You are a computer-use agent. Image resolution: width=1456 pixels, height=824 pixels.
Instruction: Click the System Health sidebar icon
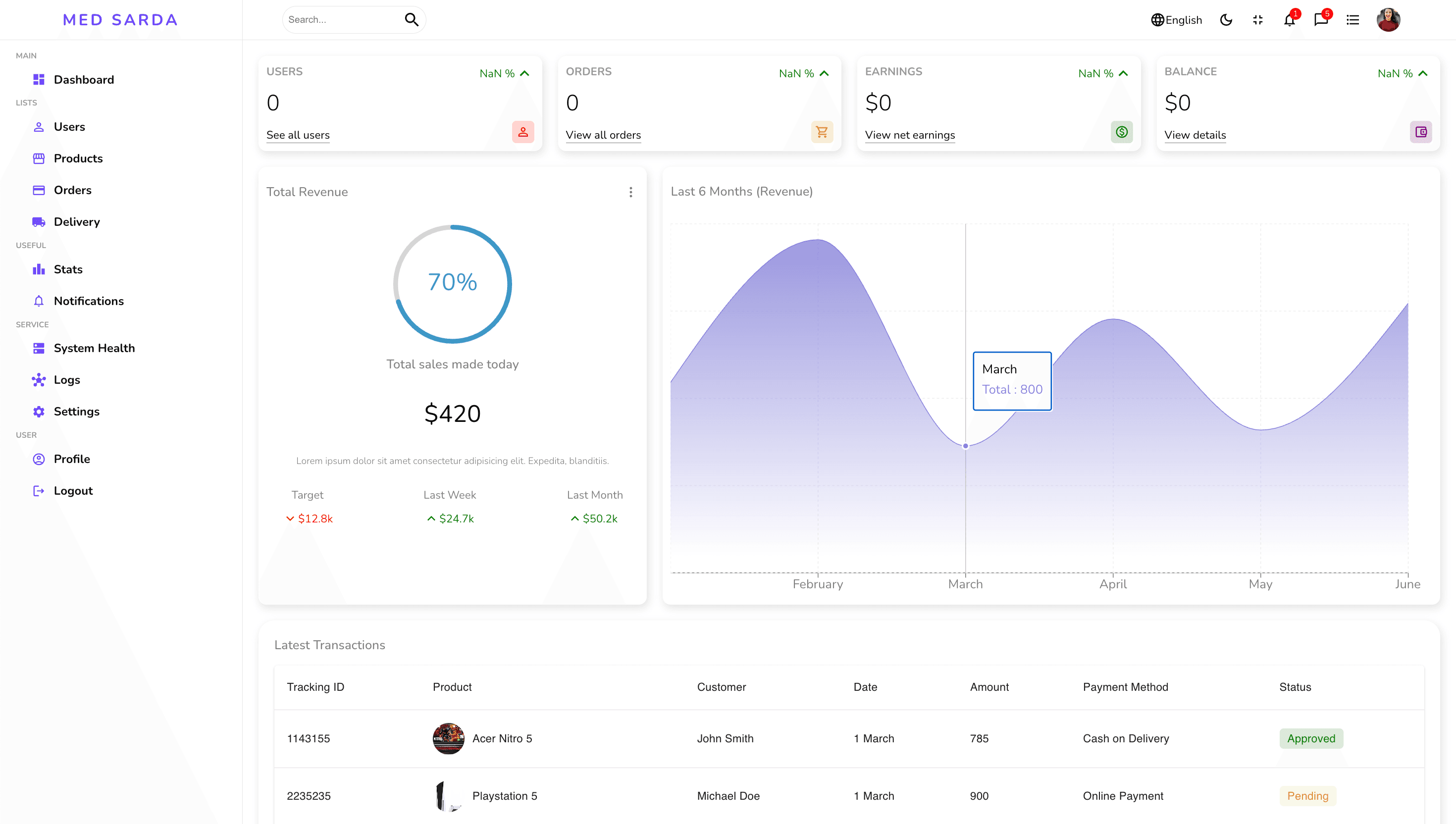39,348
